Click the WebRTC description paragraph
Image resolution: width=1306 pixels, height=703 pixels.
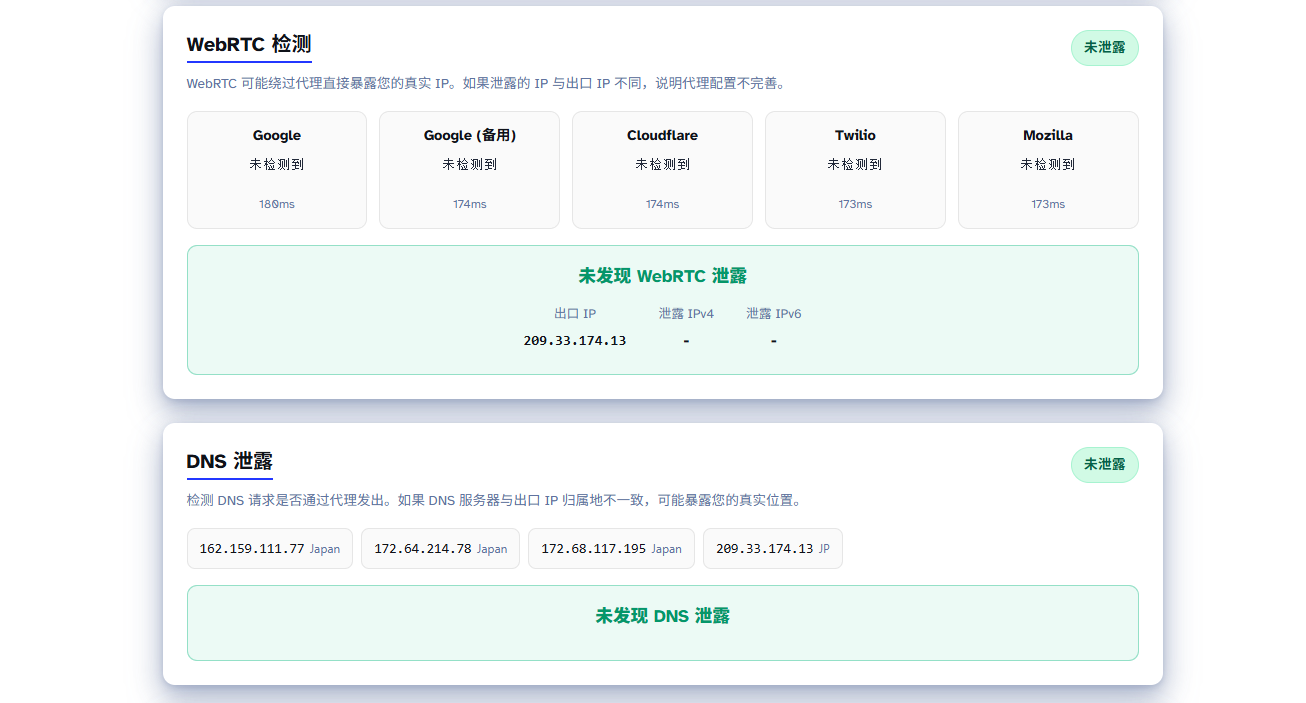coord(487,84)
